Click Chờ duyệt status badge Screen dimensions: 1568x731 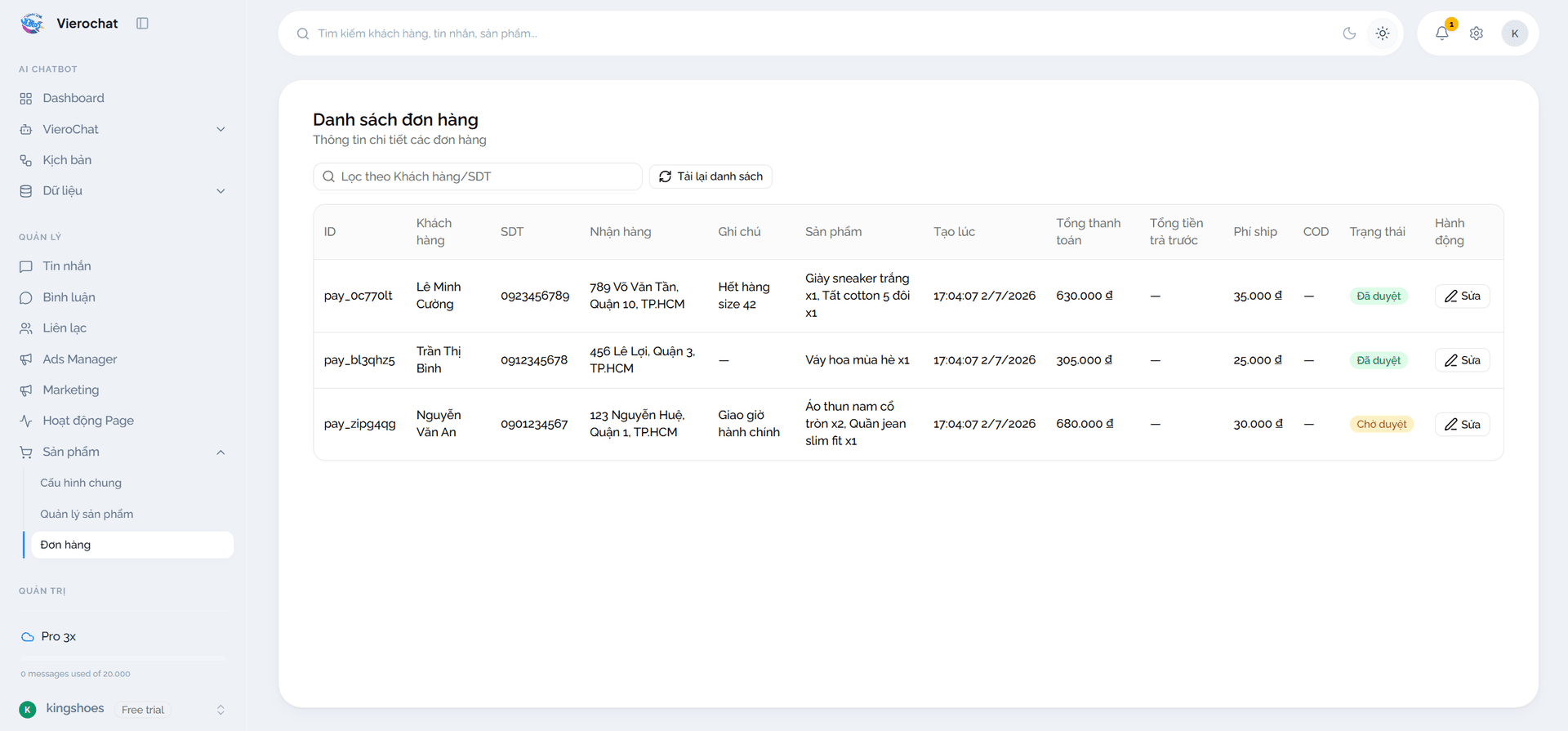coord(1382,424)
